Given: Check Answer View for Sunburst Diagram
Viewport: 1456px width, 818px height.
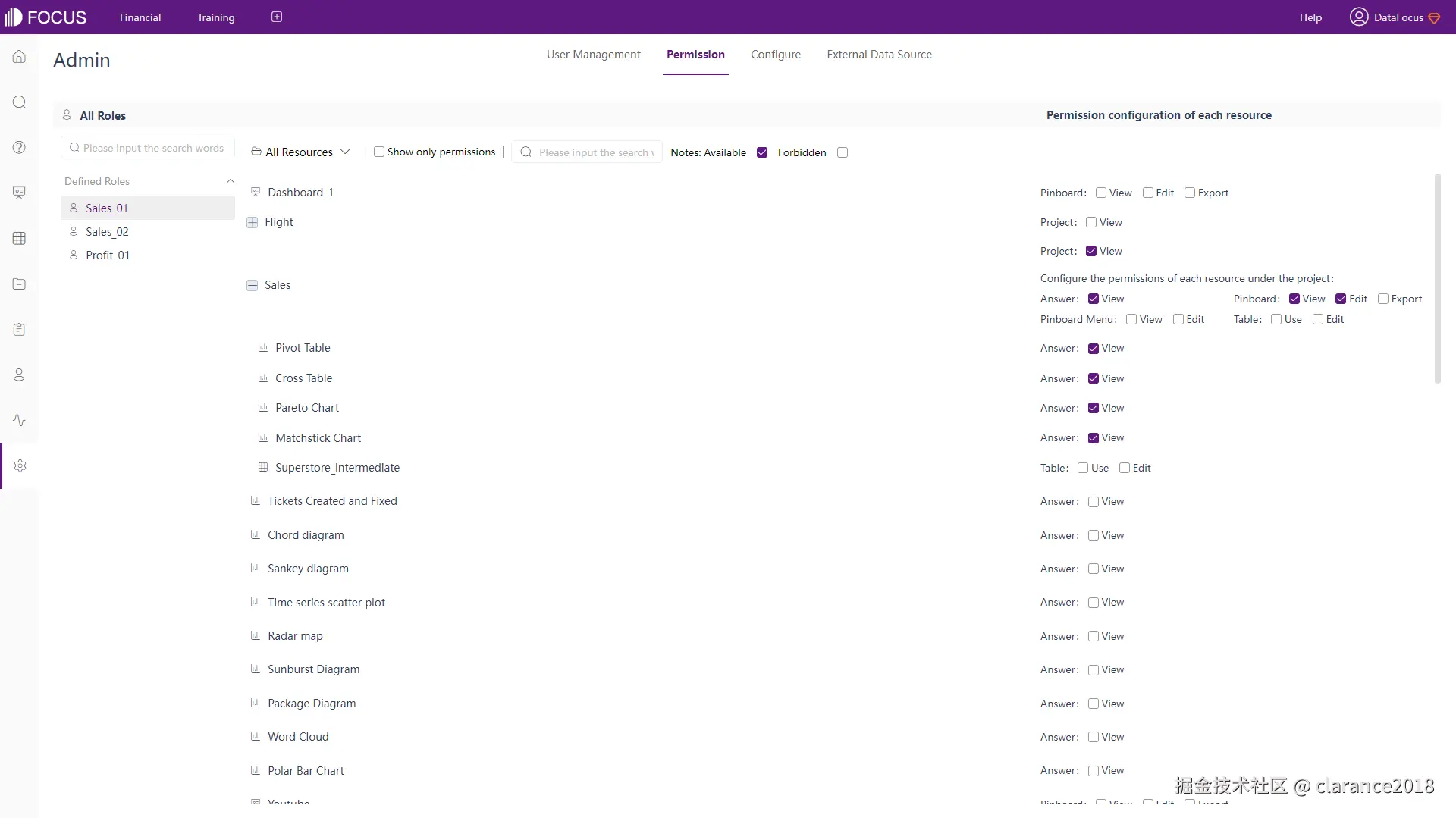Looking at the screenshot, I should click(1094, 670).
